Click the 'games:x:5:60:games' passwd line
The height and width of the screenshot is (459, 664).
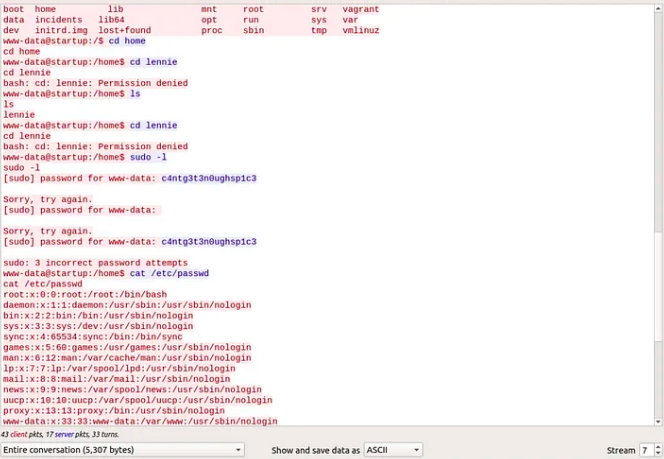pos(127,348)
